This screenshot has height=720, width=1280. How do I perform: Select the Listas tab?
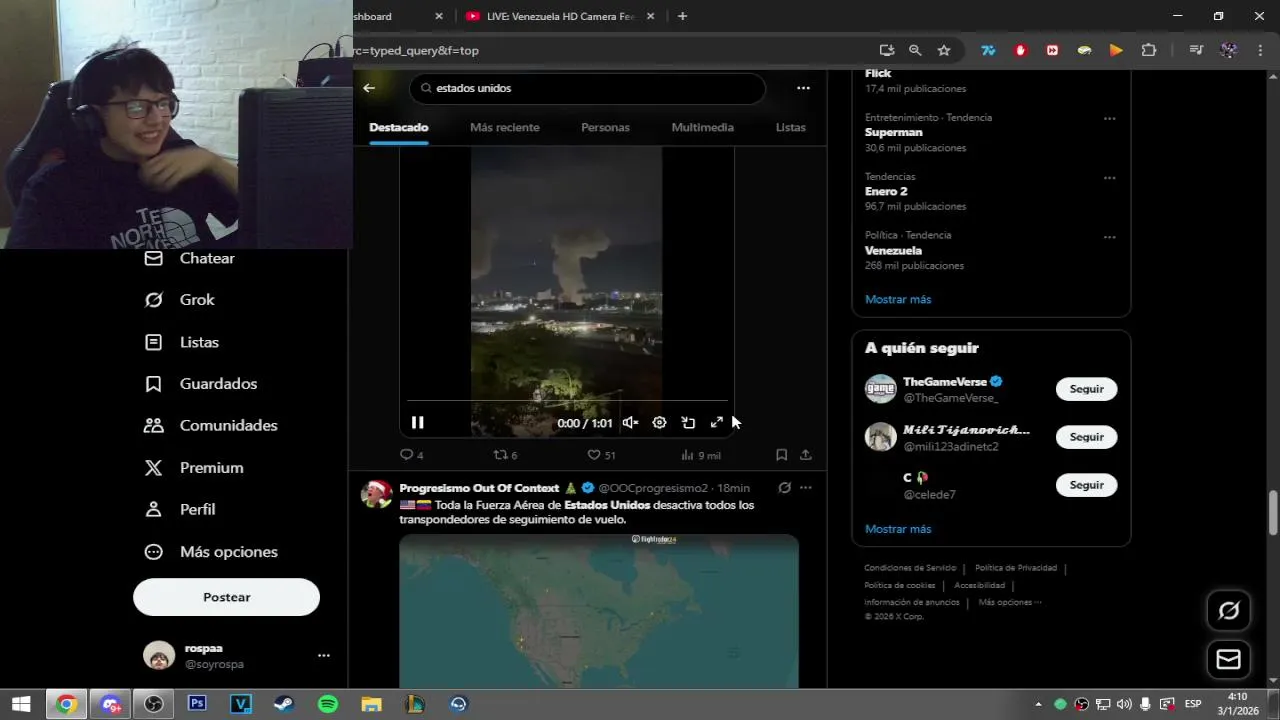pyautogui.click(x=790, y=128)
